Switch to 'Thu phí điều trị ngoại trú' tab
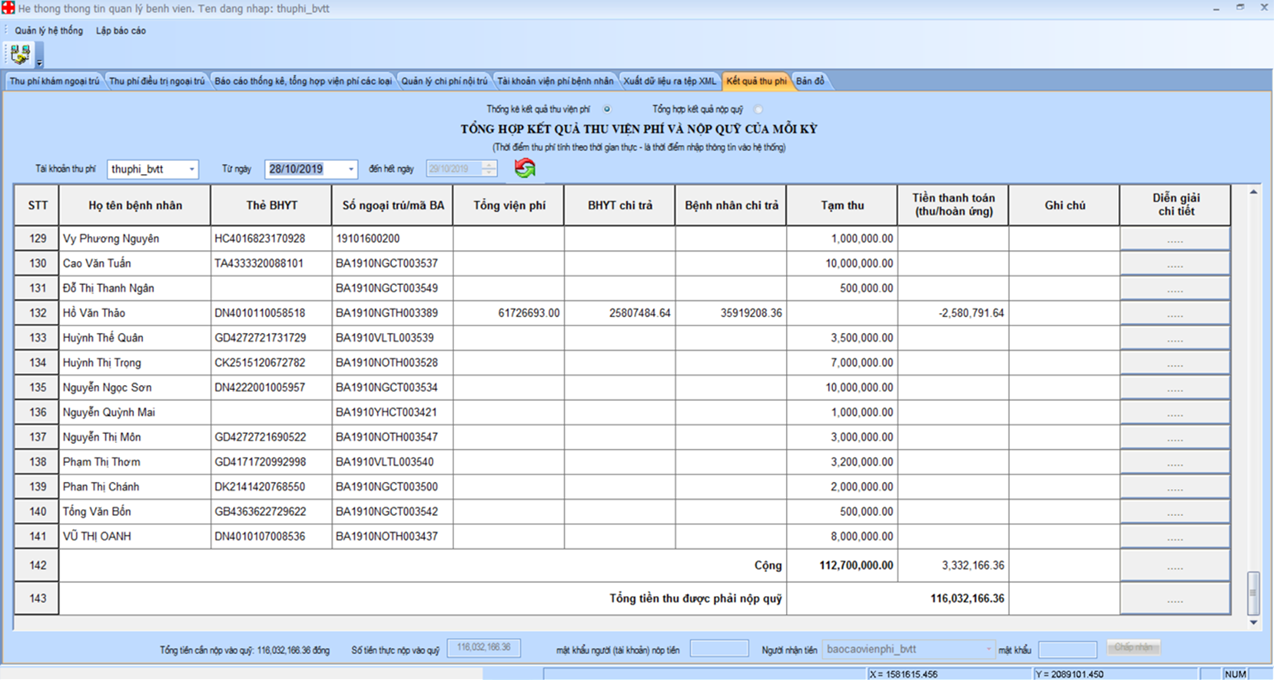The height and width of the screenshot is (680, 1274). tap(157, 81)
